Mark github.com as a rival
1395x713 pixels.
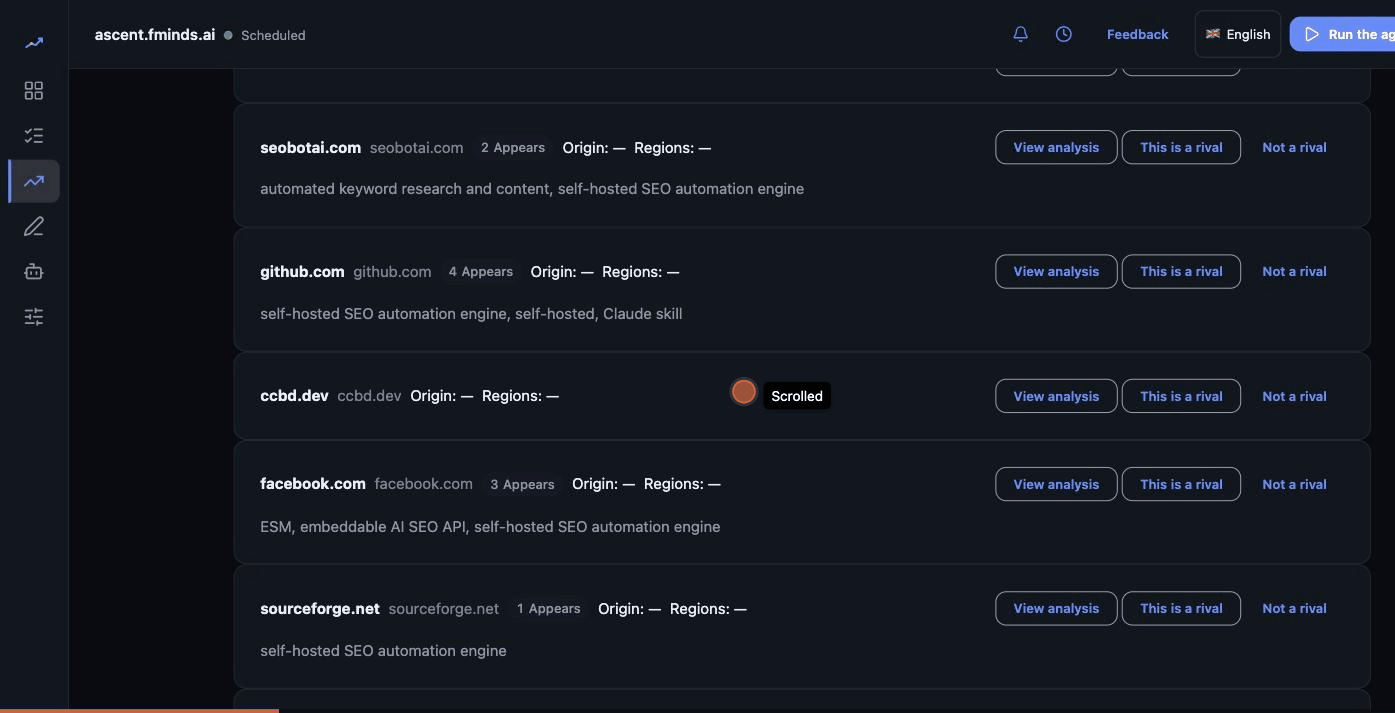pyautogui.click(x=1181, y=271)
